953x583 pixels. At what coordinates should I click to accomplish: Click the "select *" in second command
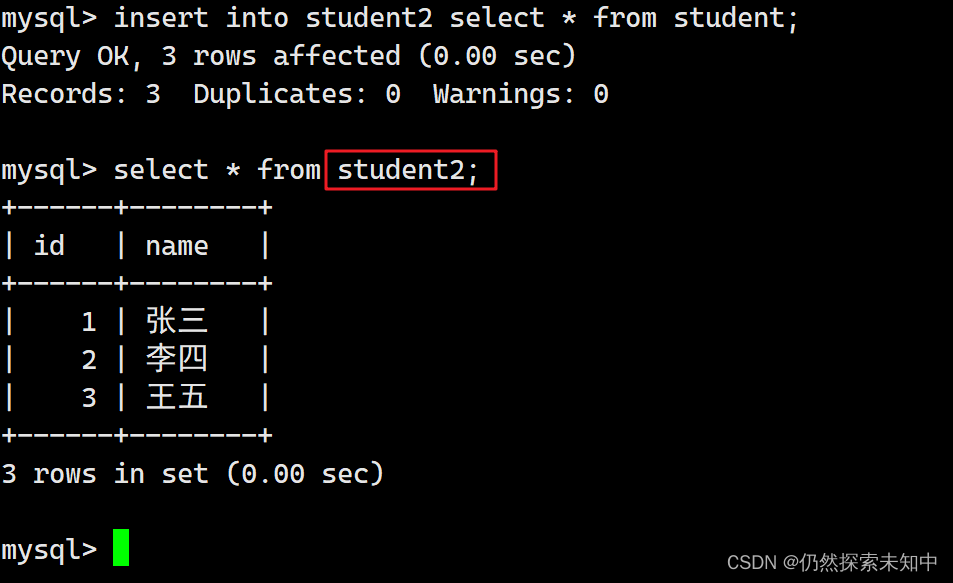(x=177, y=170)
